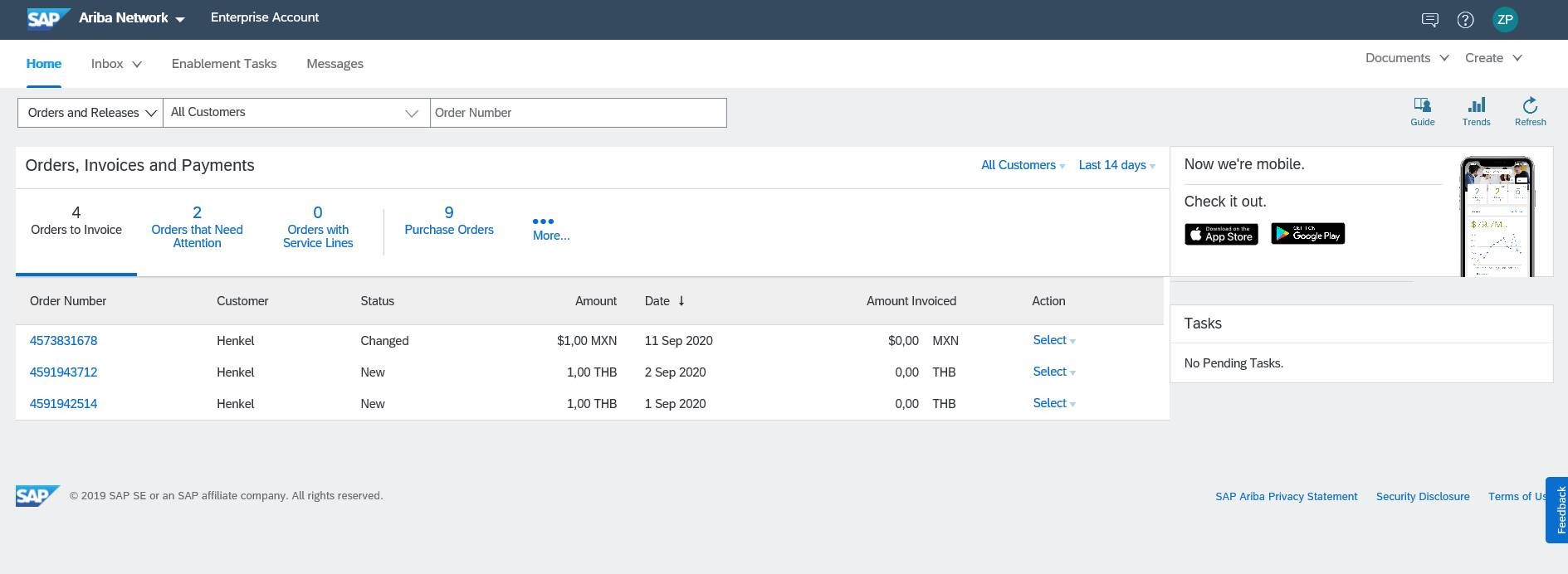Open order number 4573831678
This screenshot has height=574, width=1568.
click(x=63, y=341)
